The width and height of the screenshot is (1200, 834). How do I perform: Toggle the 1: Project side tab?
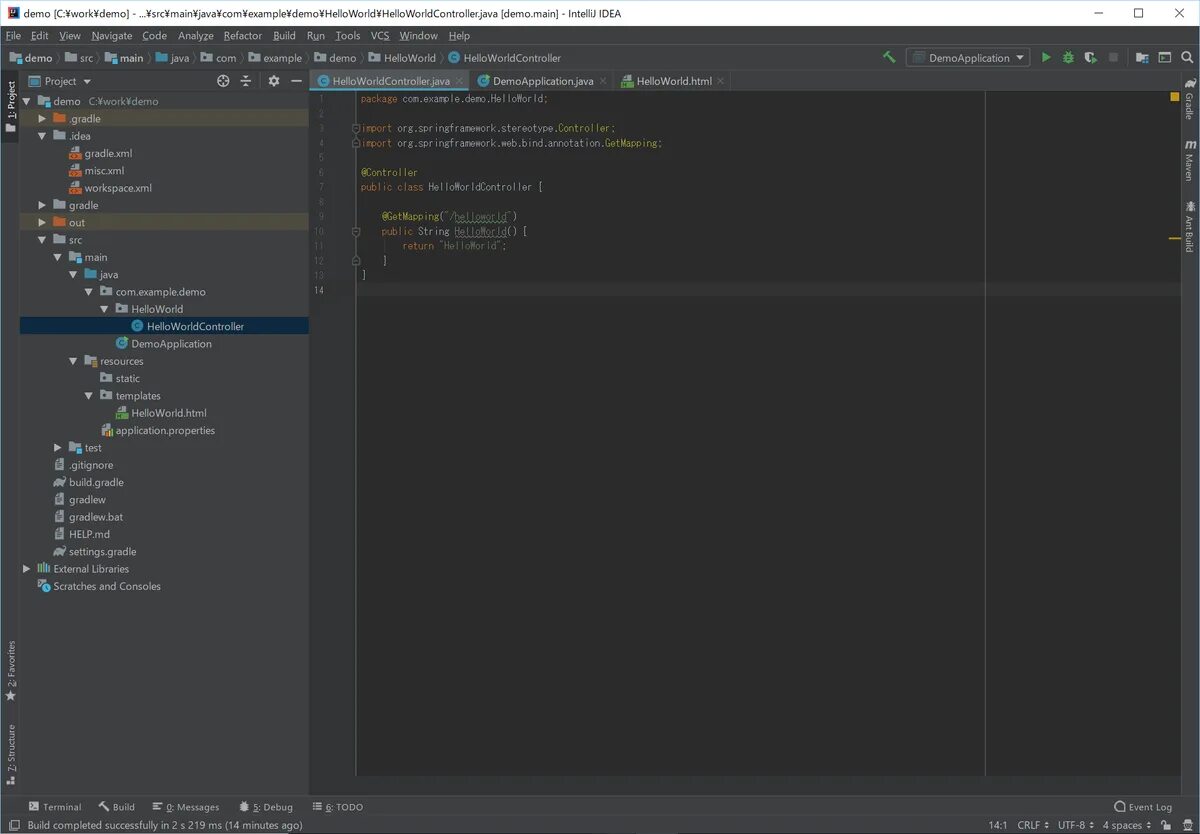(10, 107)
